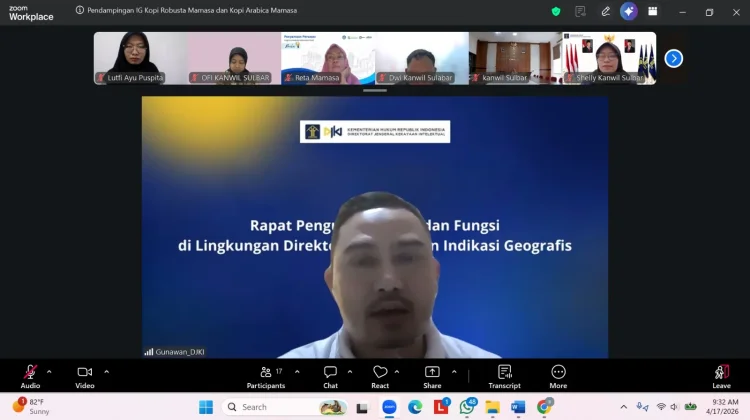
Task: Expand caret next to Chat
Action: (350, 372)
